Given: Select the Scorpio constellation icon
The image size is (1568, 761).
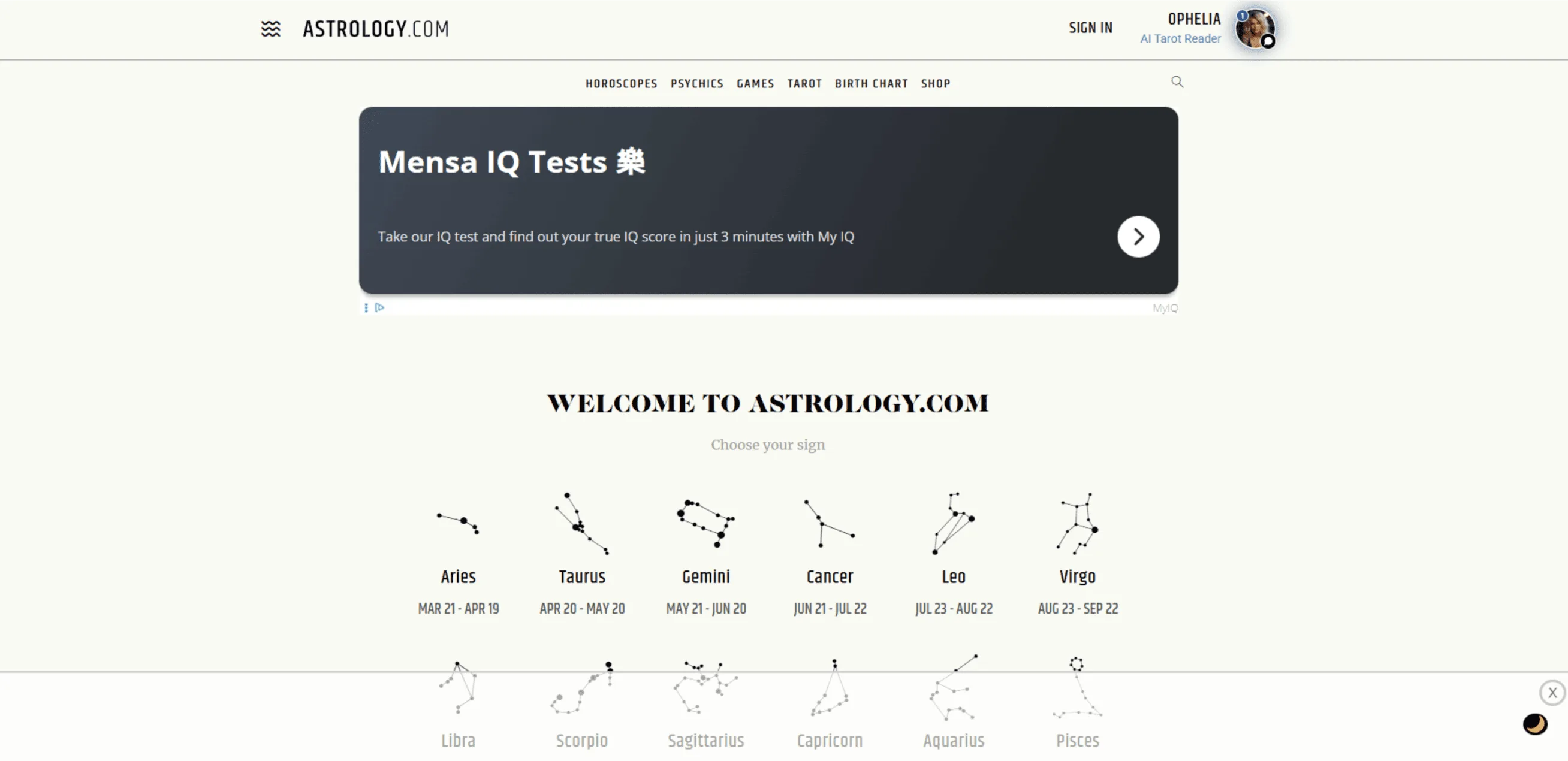Looking at the screenshot, I should [x=581, y=687].
